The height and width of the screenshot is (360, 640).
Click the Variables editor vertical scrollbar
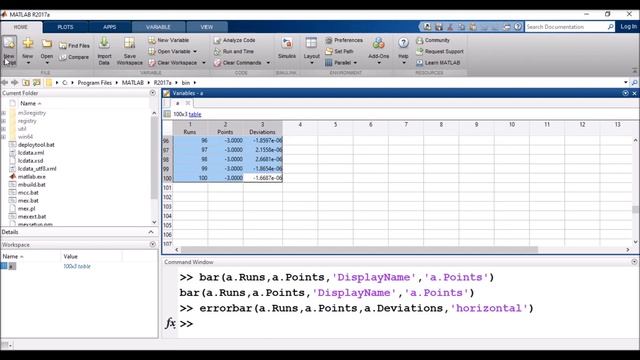635,209
